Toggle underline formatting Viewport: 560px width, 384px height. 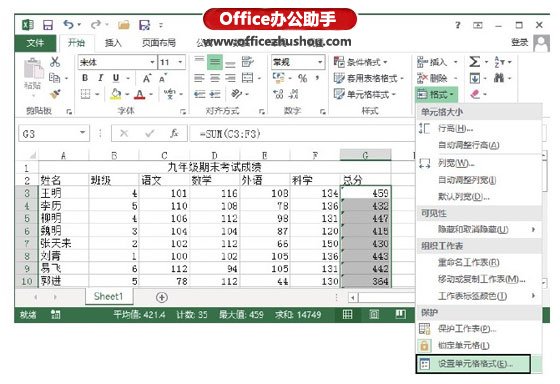[x=116, y=78]
